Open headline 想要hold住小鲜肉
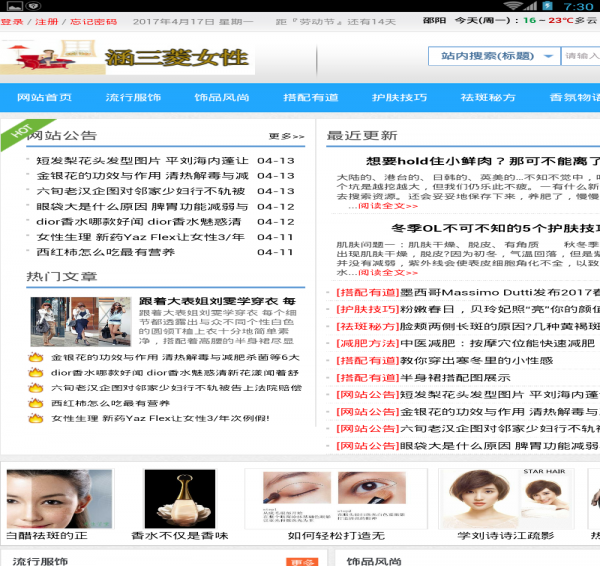The width and height of the screenshot is (600, 566). pos(483,161)
